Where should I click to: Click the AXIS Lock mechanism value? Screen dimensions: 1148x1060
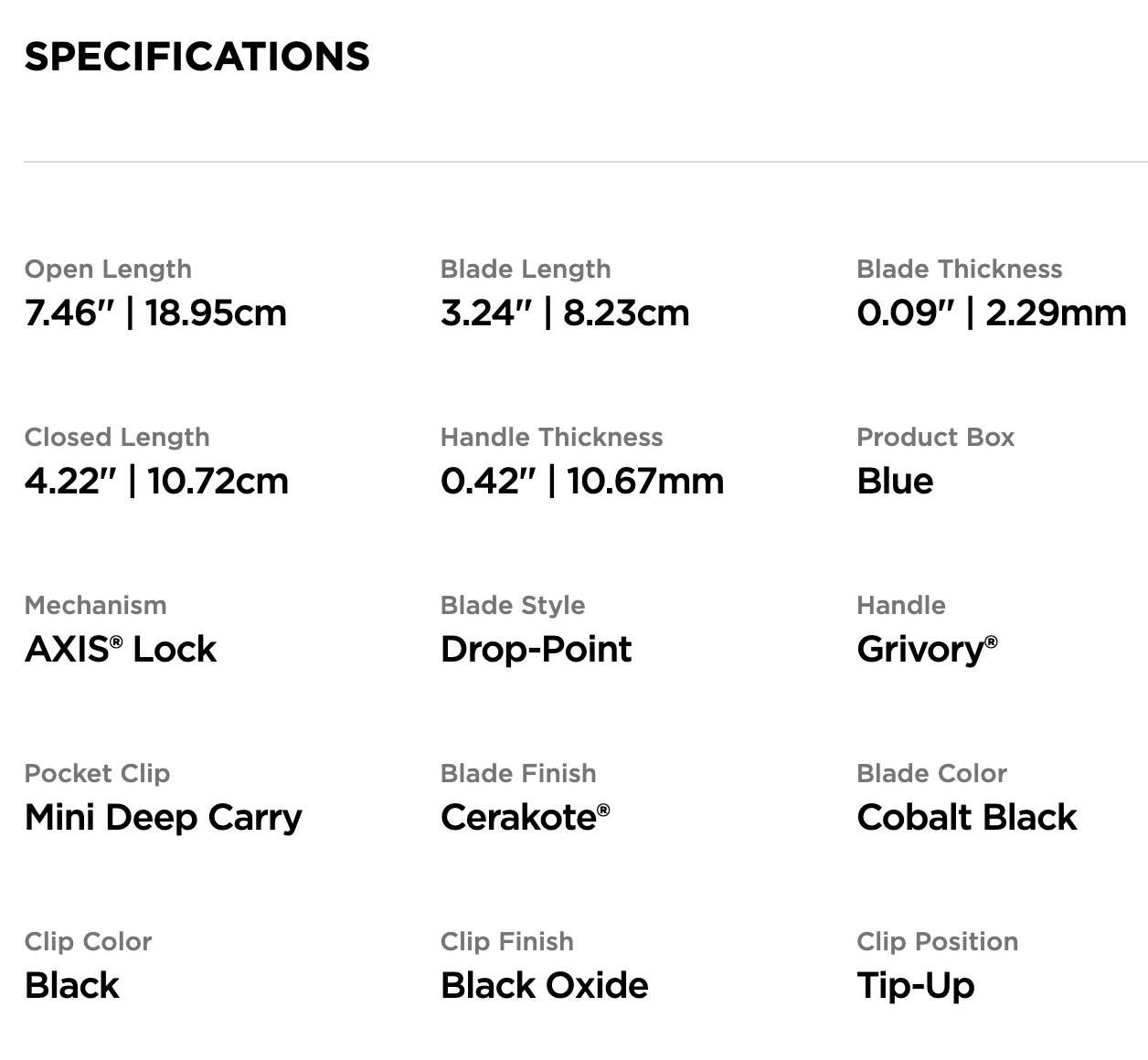pos(121,650)
